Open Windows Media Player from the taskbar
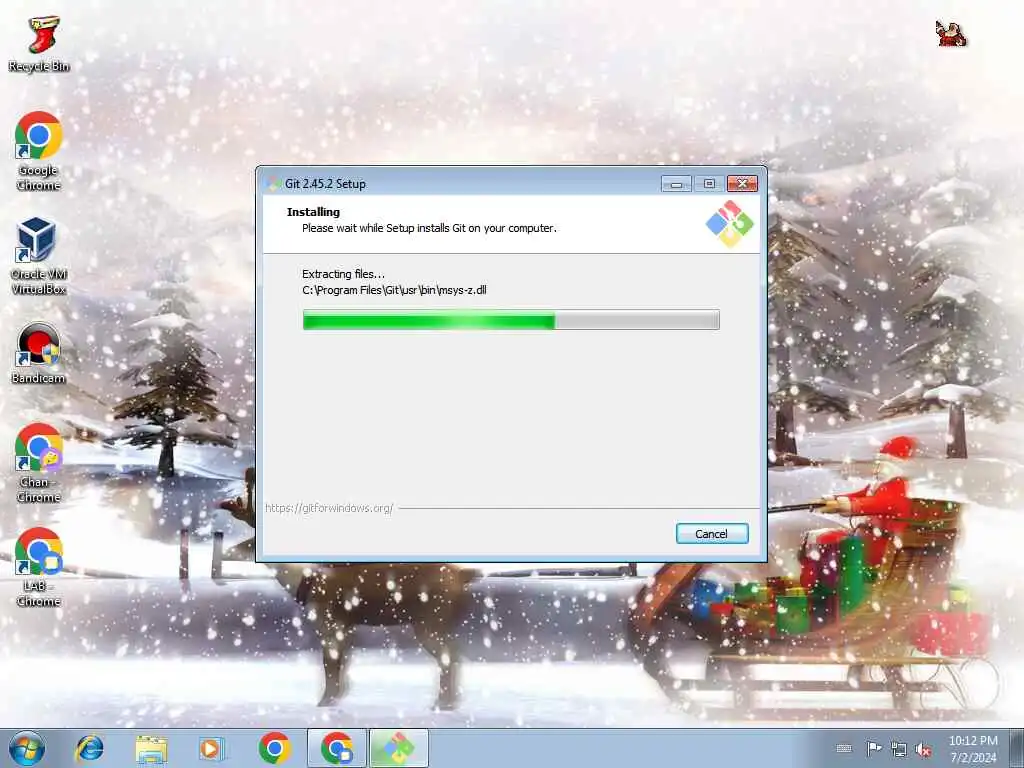 click(212, 748)
